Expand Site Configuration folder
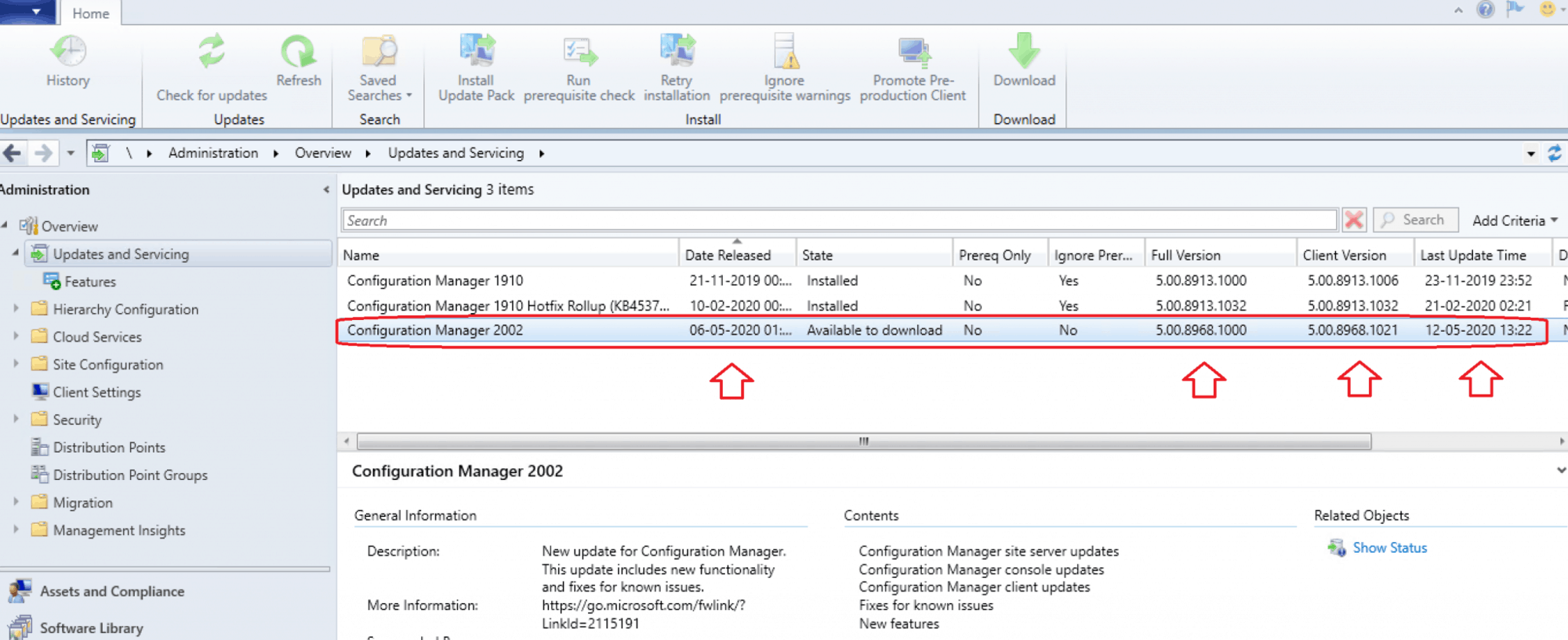The width and height of the screenshot is (1568, 640). click(x=16, y=364)
